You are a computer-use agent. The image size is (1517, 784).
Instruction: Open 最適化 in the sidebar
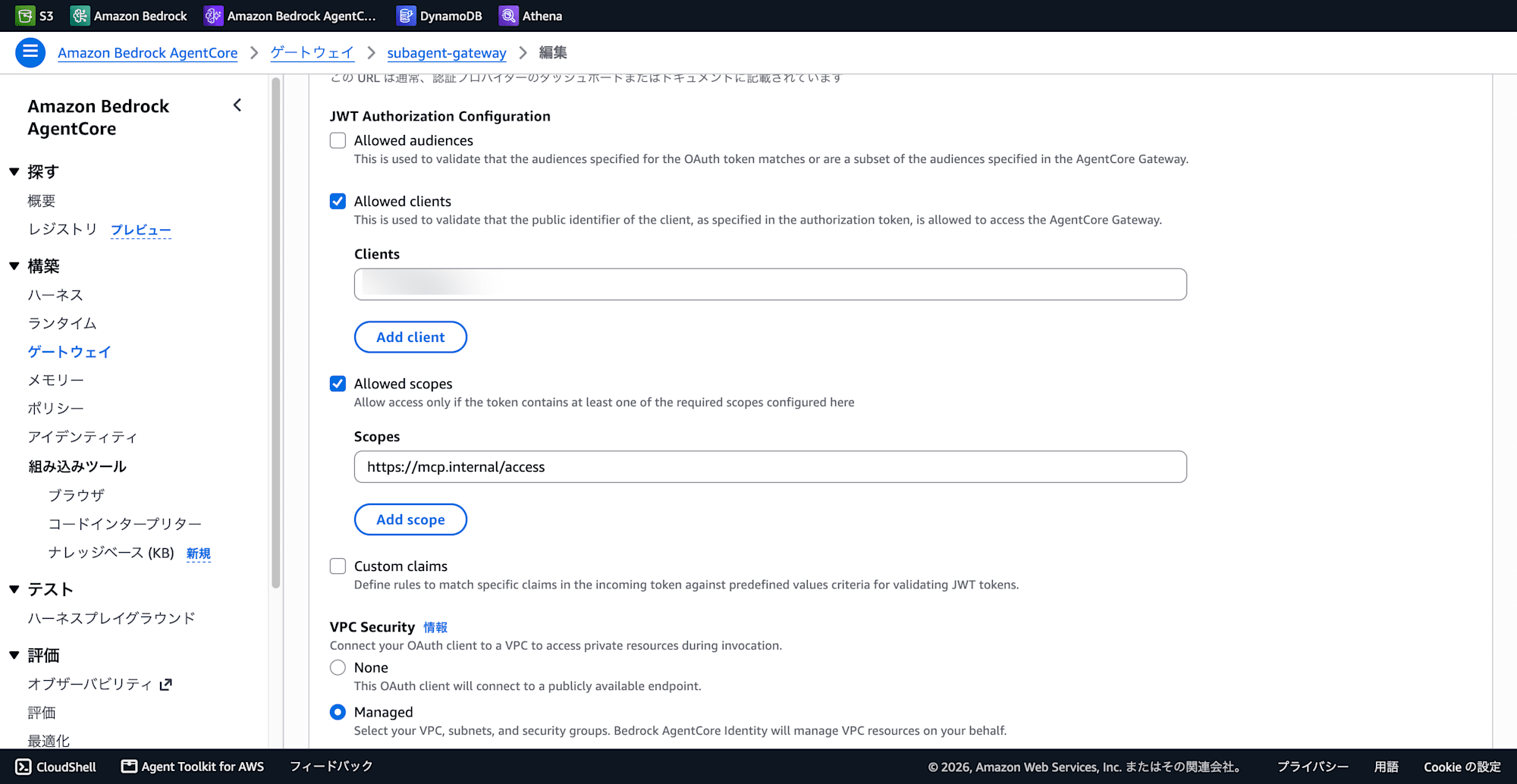pyautogui.click(x=49, y=741)
